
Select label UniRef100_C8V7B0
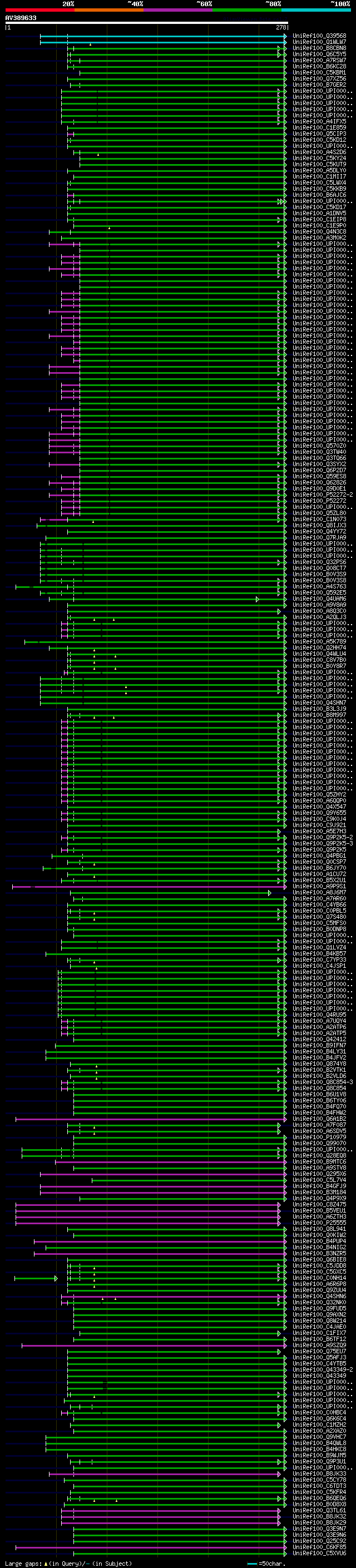pos(319,660)
